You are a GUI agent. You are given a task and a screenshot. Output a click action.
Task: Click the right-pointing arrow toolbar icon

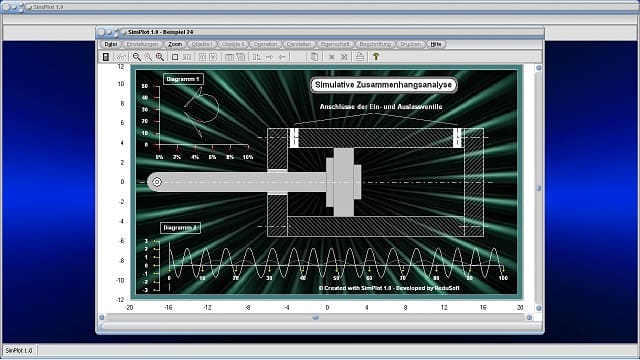(x=269, y=57)
